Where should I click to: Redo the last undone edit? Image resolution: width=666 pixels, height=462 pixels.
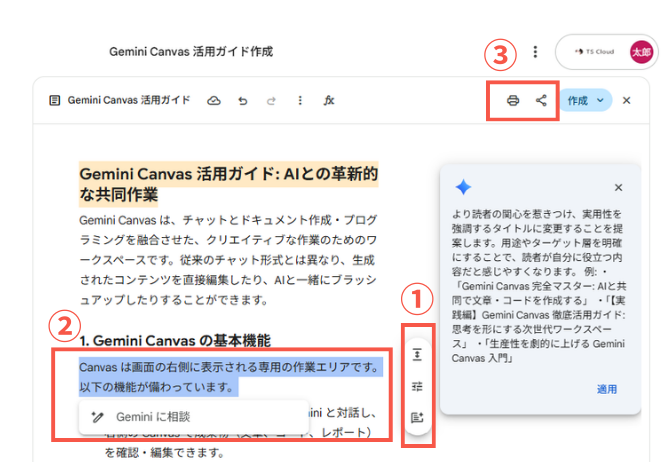tap(271, 101)
